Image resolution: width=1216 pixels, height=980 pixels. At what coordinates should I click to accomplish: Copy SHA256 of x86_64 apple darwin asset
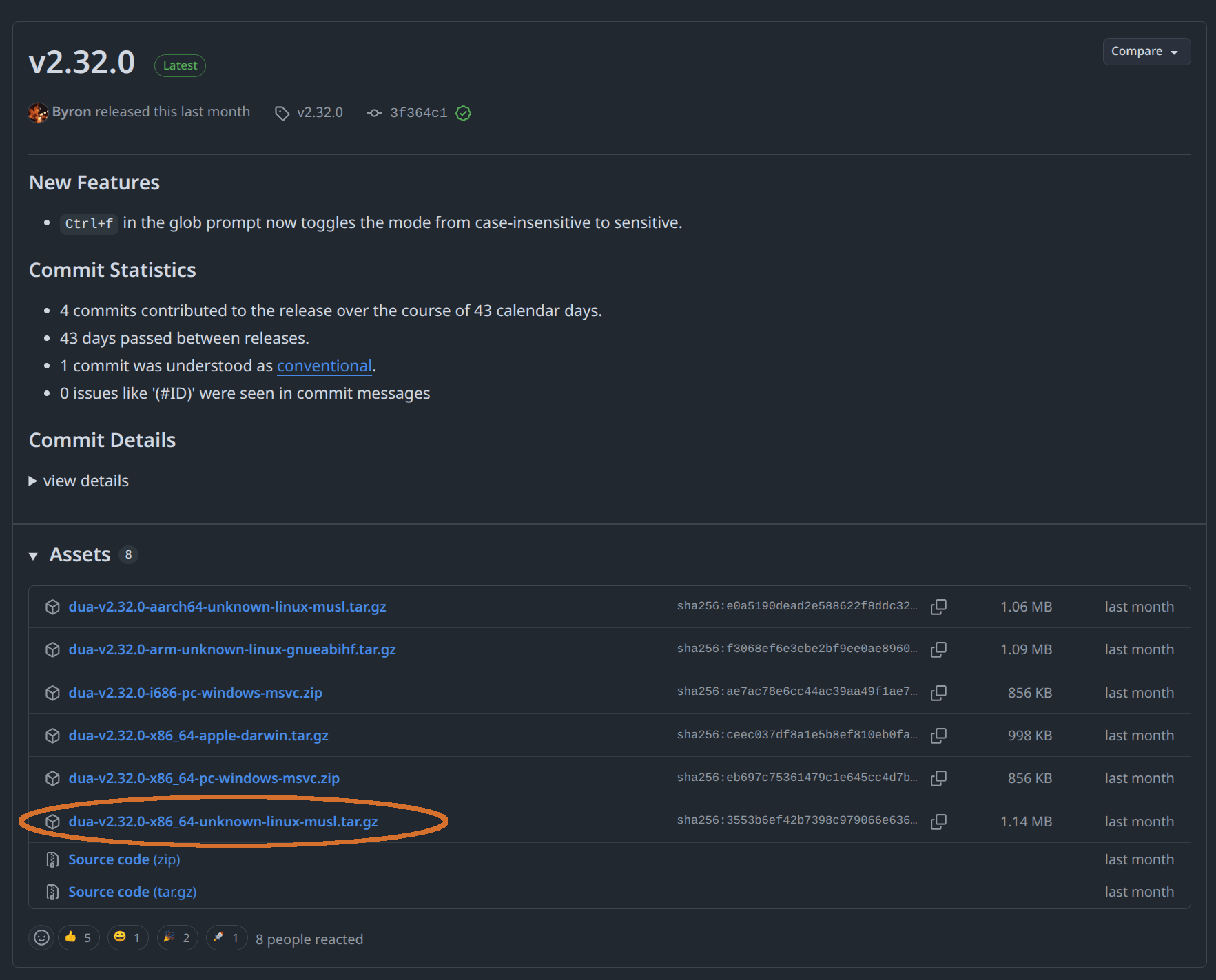click(938, 736)
